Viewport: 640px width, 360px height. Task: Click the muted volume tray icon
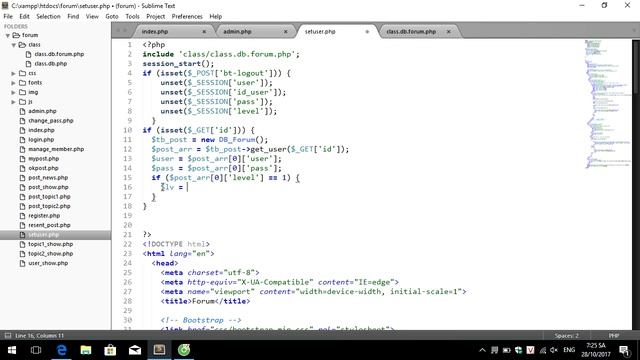coord(554,350)
